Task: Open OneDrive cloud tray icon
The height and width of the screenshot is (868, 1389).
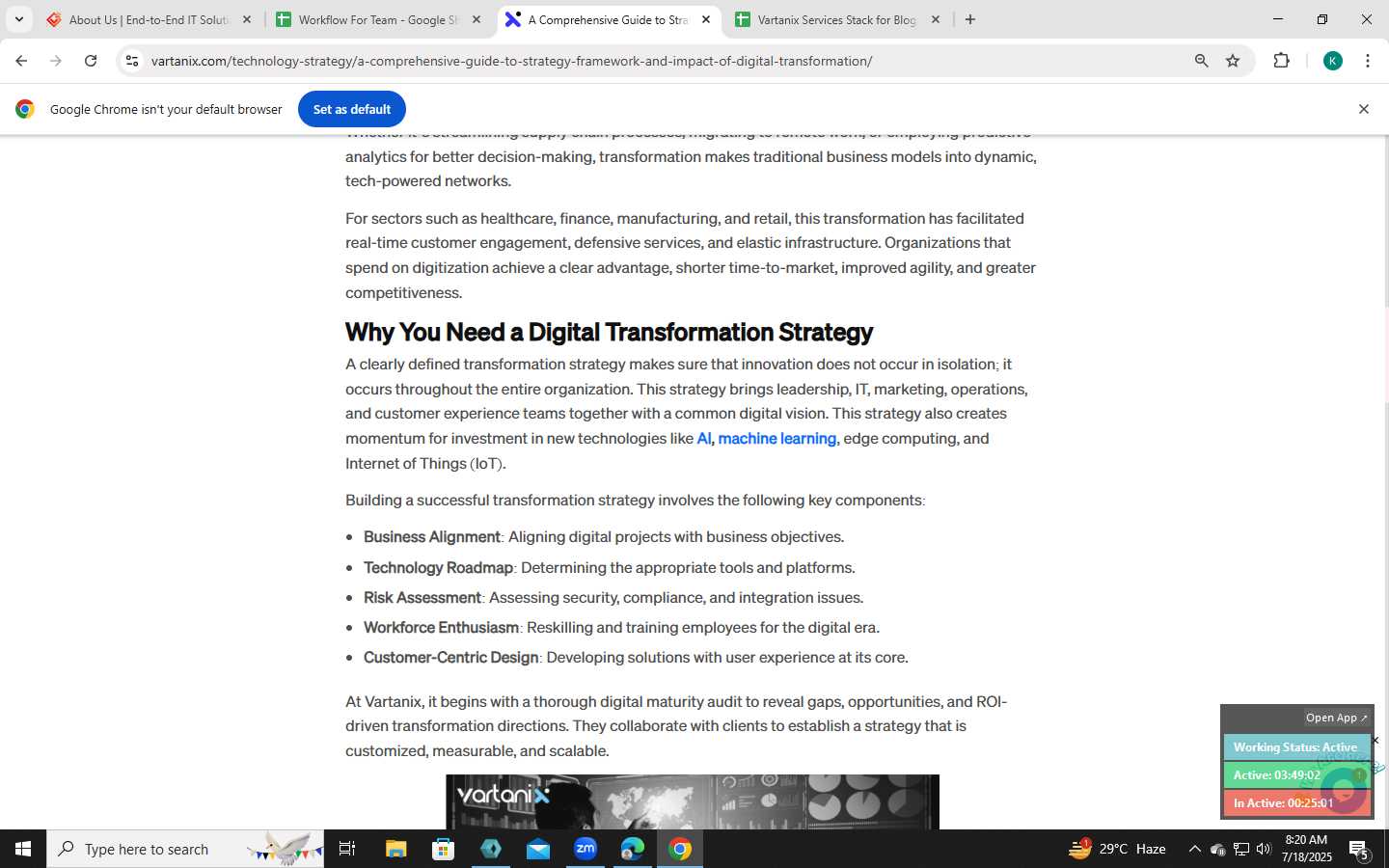Action: (1217, 850)
